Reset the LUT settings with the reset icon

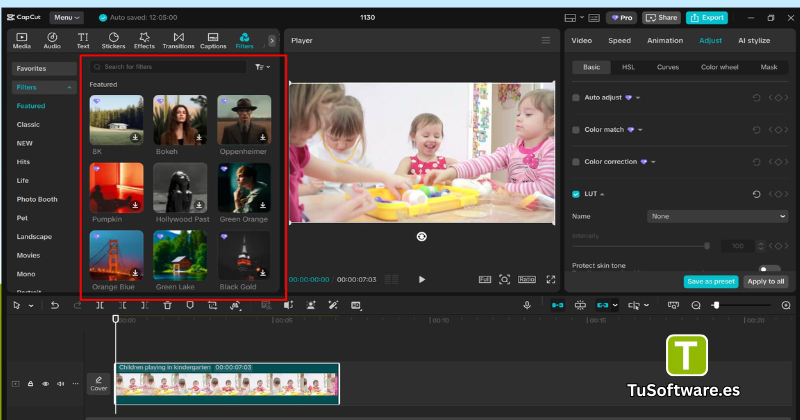point(756,194)
